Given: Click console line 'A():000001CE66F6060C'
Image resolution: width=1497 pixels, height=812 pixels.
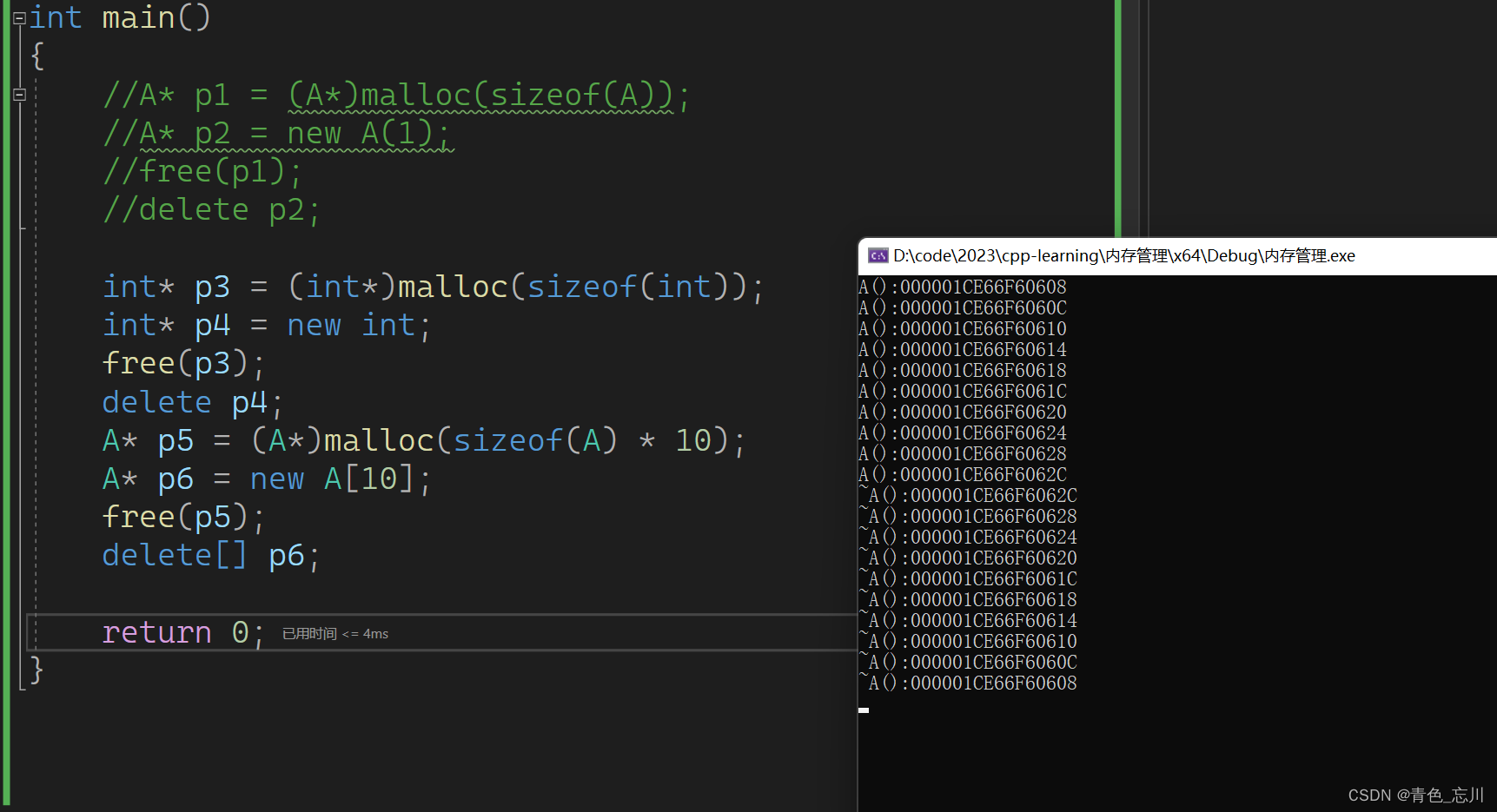Looking at the screenshot, I should click(x=963, y=307).
